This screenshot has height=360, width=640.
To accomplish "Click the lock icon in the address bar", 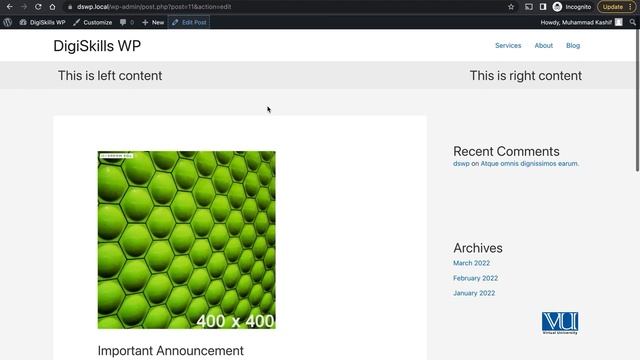I will pos(70,7).
